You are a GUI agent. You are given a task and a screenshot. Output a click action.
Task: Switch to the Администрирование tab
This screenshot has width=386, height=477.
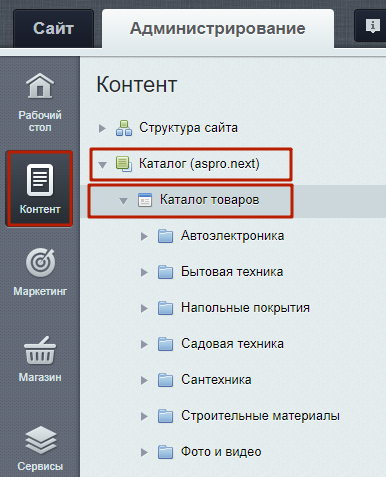(x=218, y=29)
